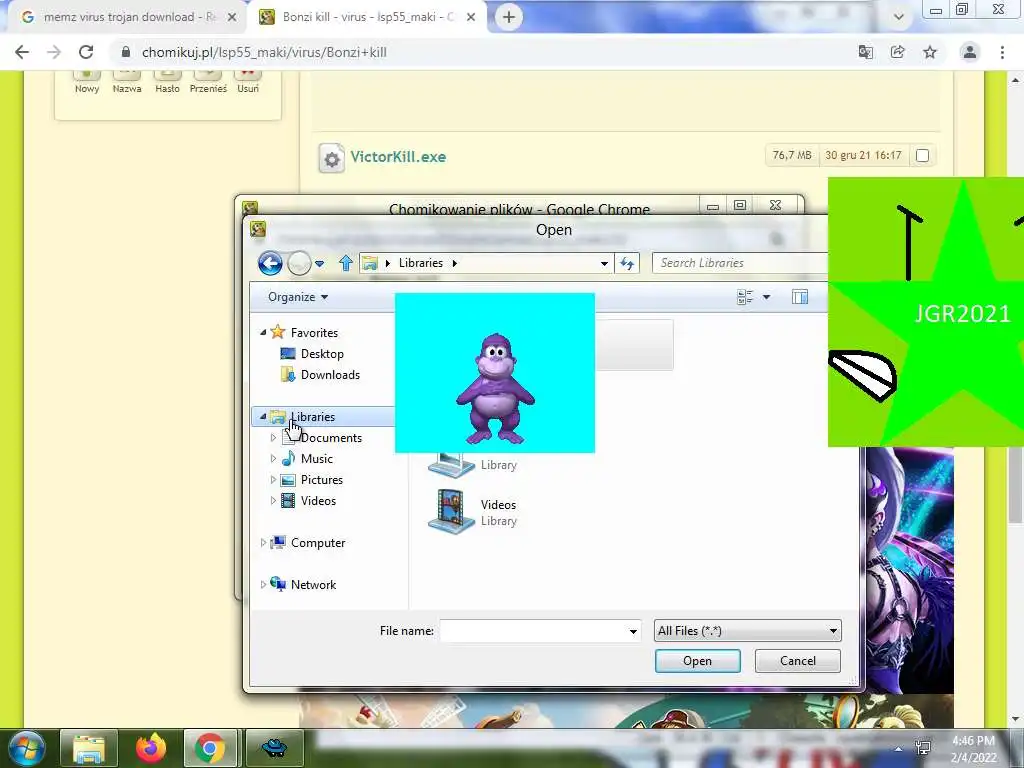Click the Nazwa folder tool
This screenshot has height=768, width=1024.
(127, 83)
